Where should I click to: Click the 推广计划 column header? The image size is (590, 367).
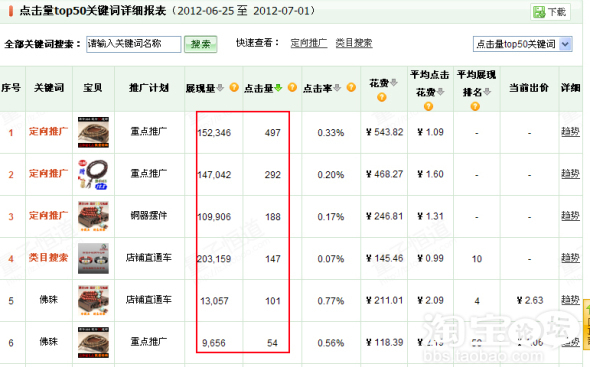click(x=149, y=88)
